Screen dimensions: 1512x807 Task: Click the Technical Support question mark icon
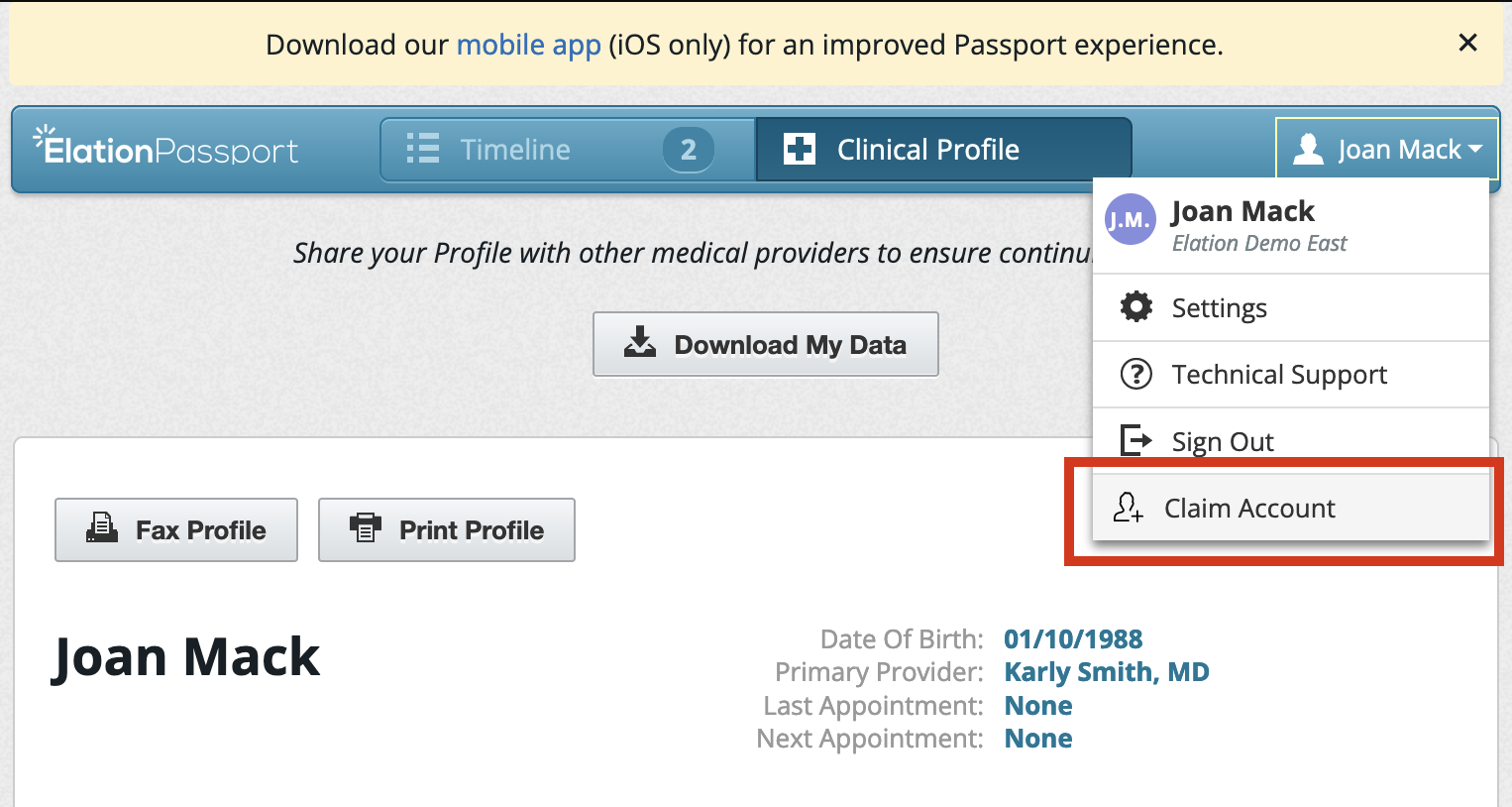point(1135,374)
